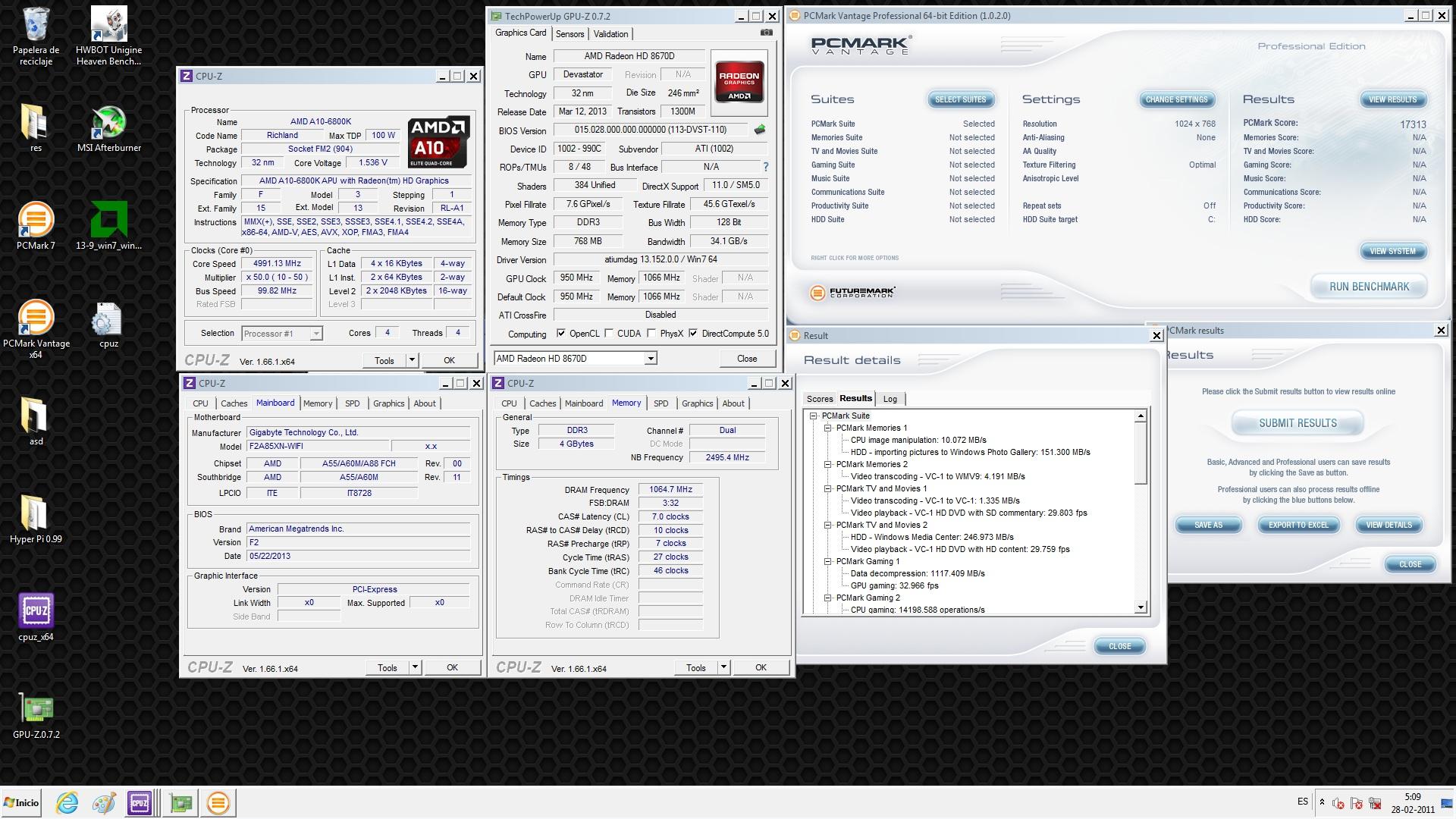This screenshot has height=819, width=1456.
Task: Click VIEW RESULTS button in PCMark Vantage
Action: click(1392, 99)
